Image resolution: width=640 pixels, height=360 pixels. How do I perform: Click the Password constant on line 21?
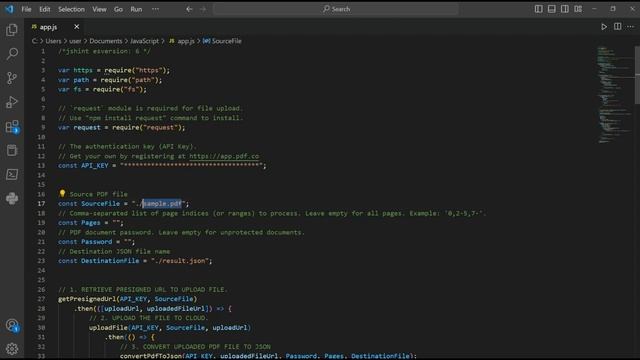pyautogui.click(x=96, y=242)
